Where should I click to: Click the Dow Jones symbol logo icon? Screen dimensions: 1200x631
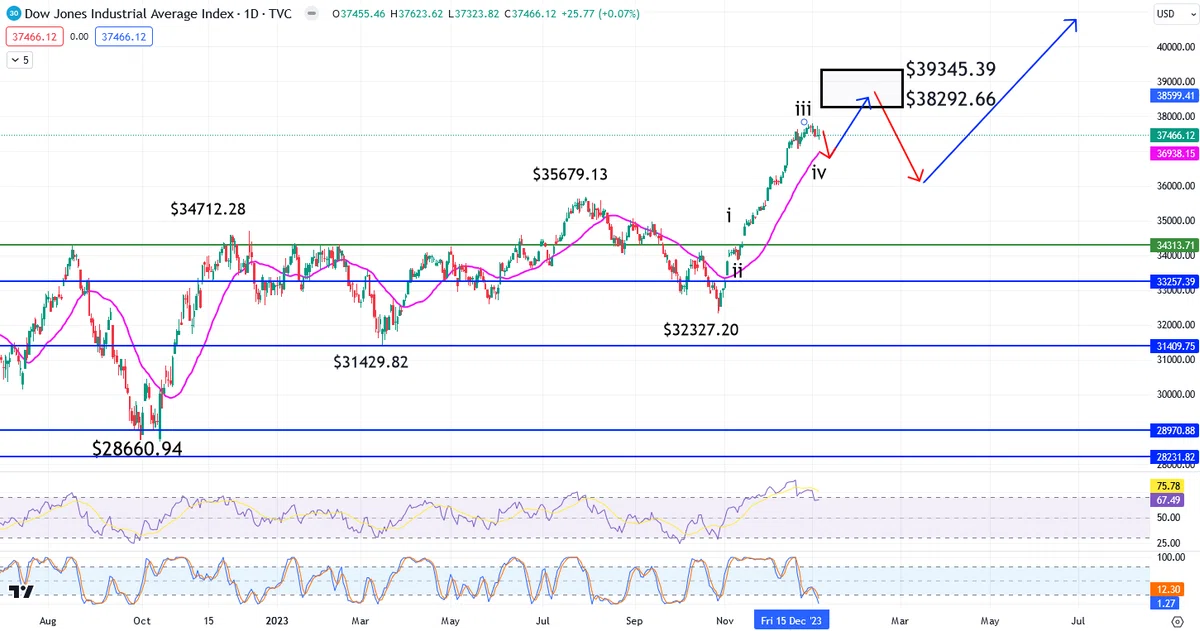(13, 14)
